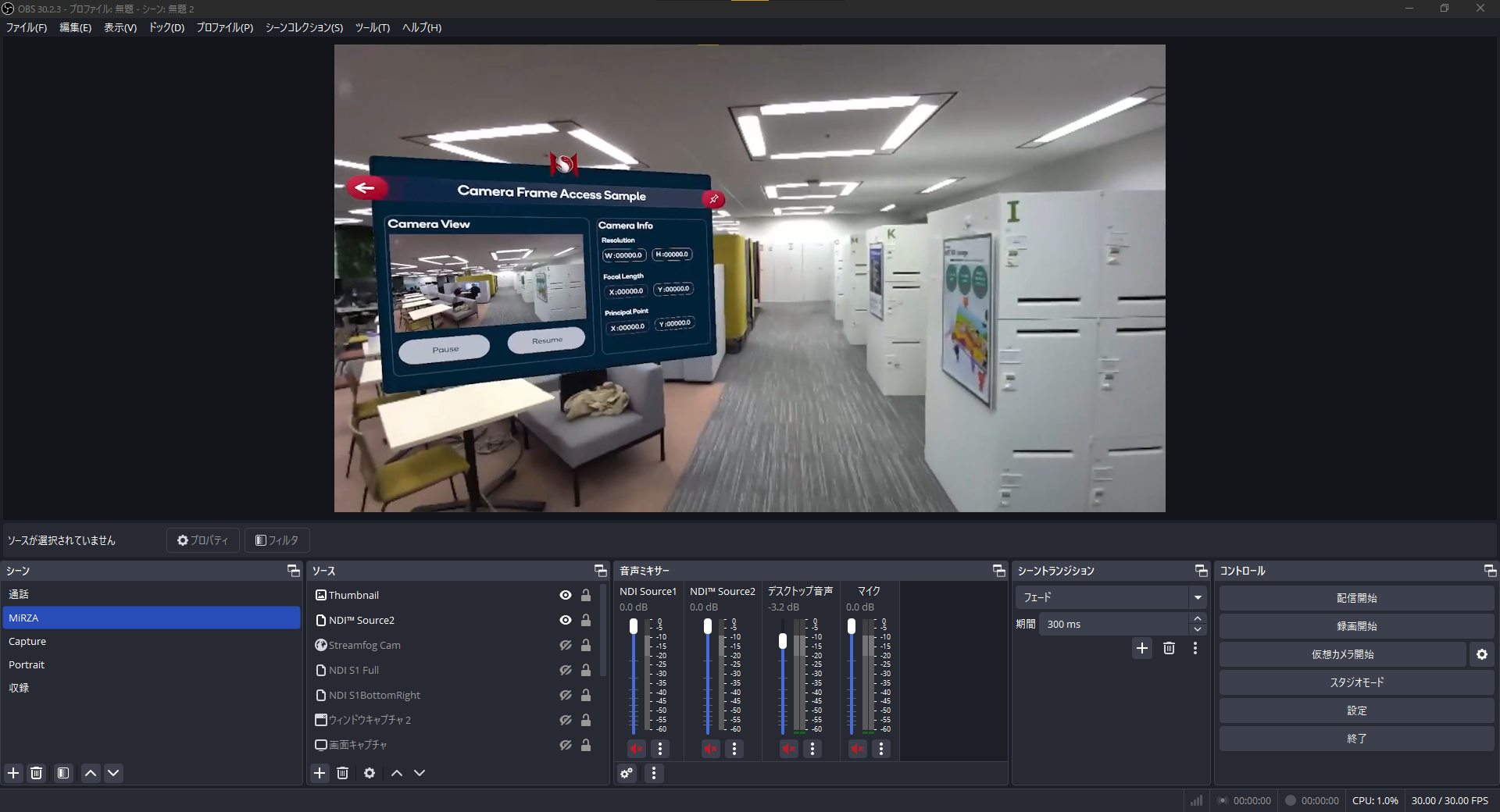This screenshot has height=812, width=1500.
Task: Open mic (マイク) audio options menu
Action: click(881, 749)
